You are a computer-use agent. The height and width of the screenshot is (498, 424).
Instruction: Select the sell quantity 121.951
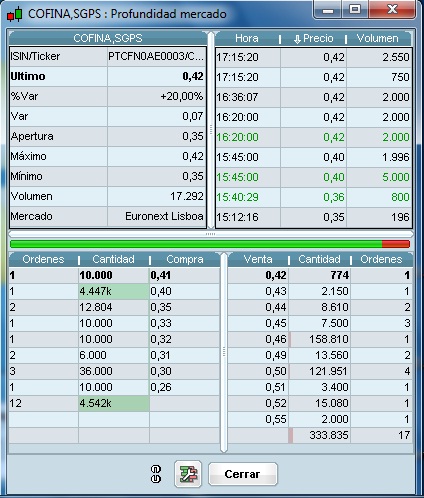point(329,371)
